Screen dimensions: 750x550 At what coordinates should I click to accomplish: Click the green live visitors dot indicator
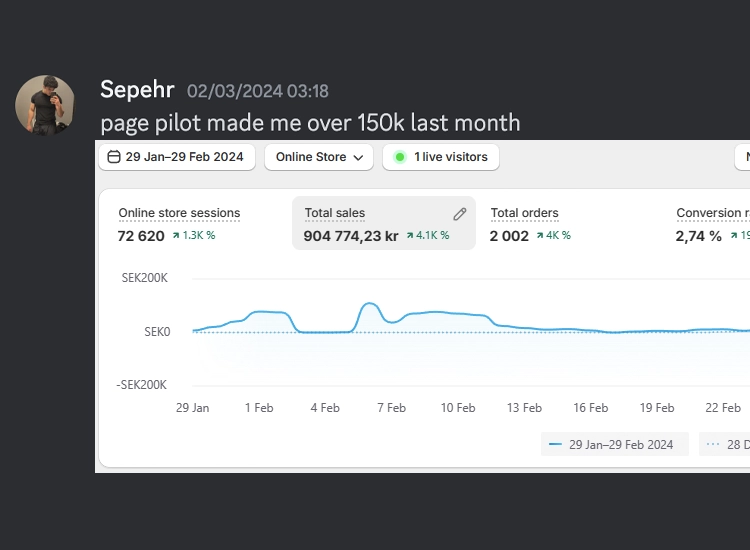coord(400,157)
